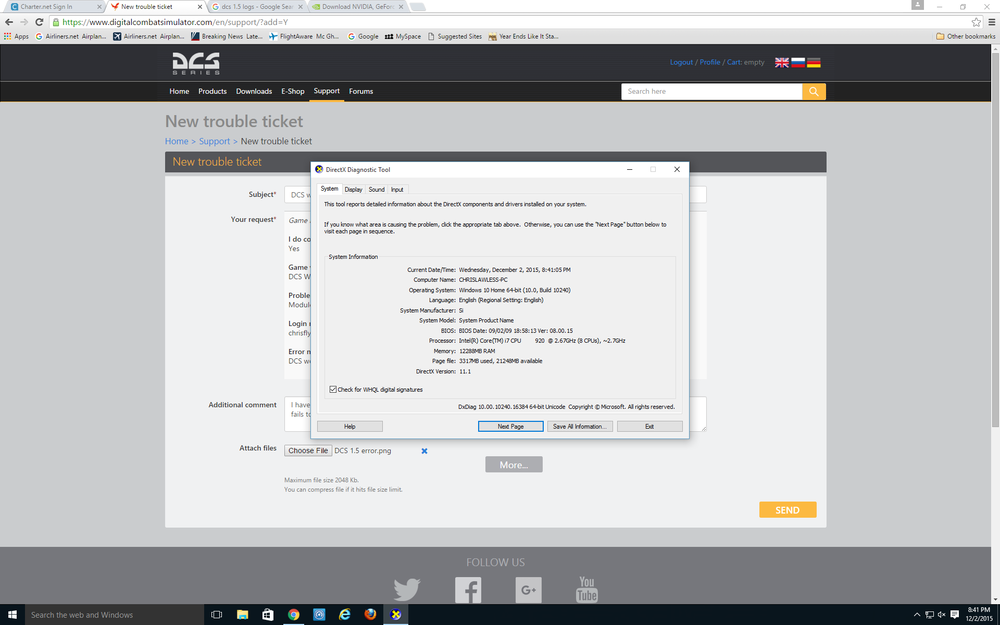Reload the page with the refresh icon

[x=39, y=22]
